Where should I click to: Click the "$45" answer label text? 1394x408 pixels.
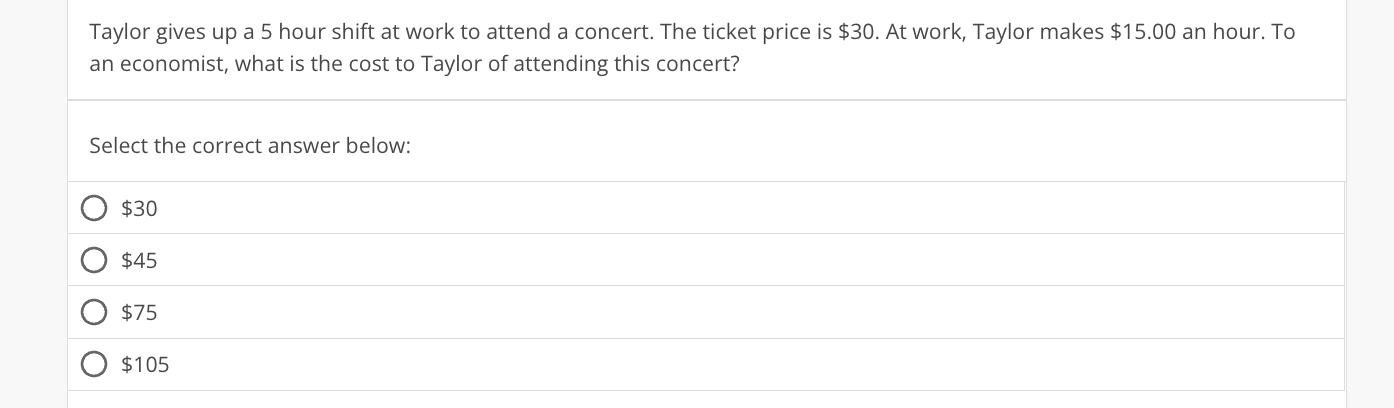click(x=139, y=260)
